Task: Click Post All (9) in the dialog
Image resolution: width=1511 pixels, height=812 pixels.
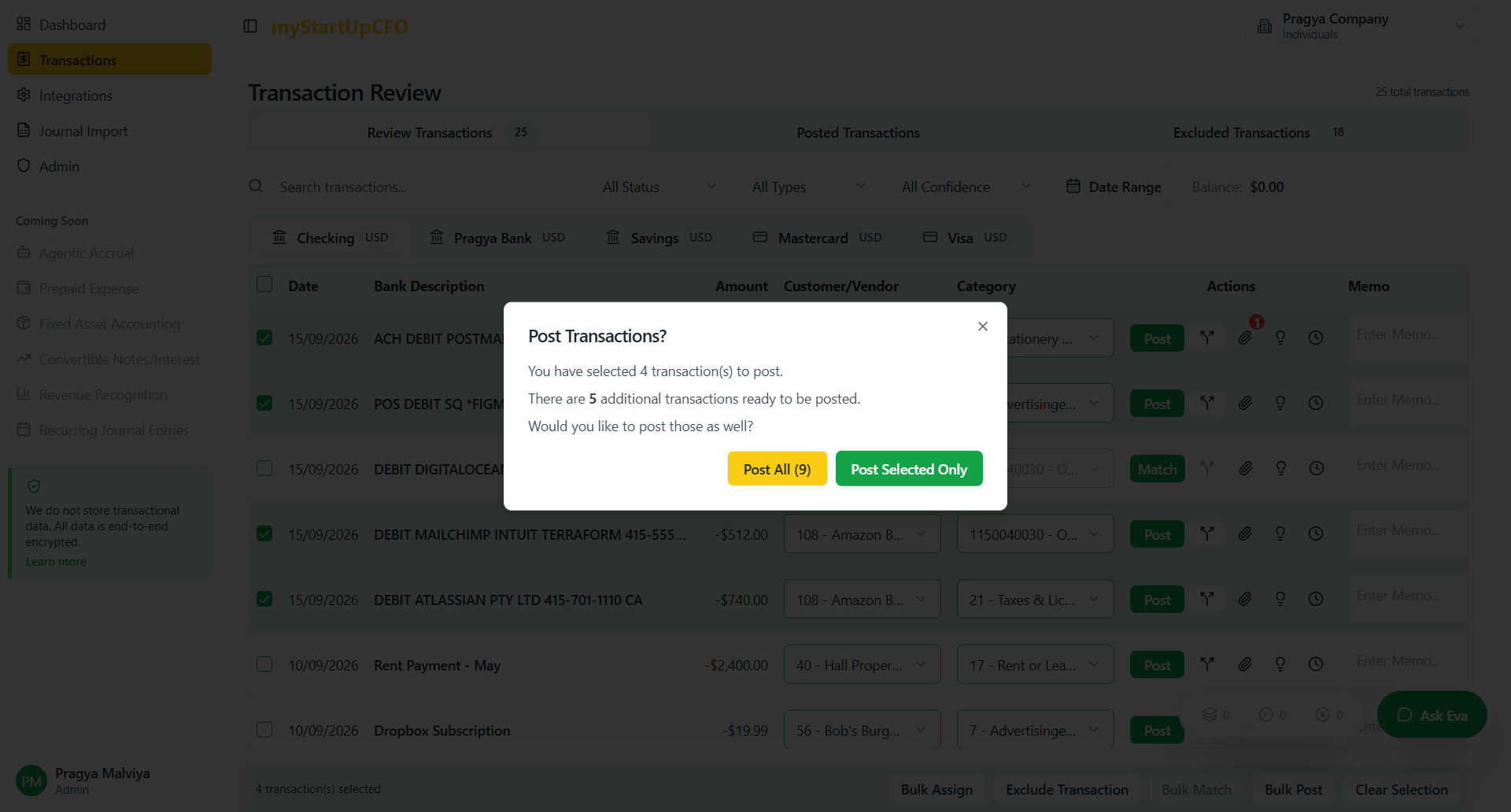Action: click(x=777, y=468)
